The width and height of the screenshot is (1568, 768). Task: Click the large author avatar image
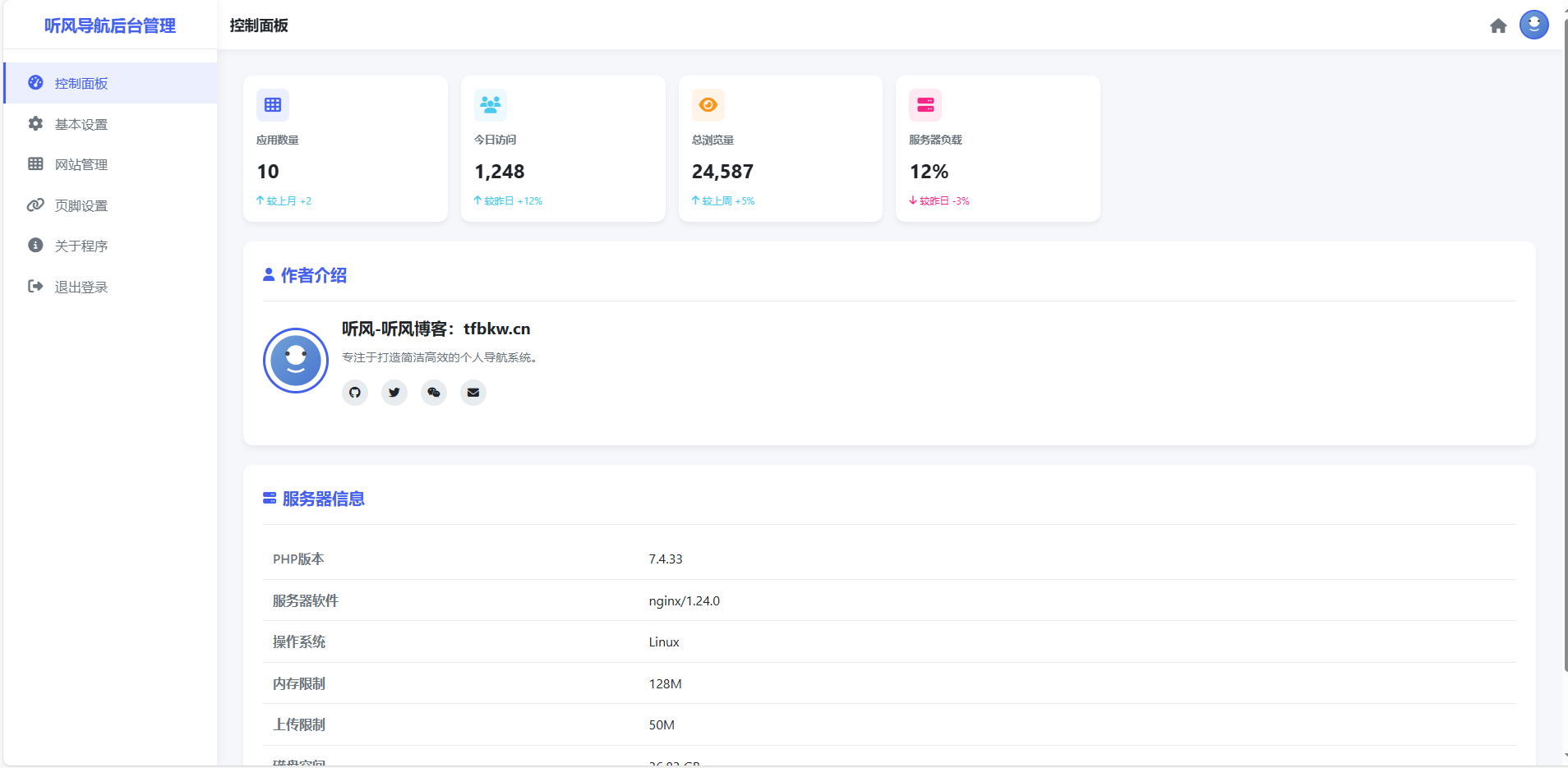pyautogui.click(x=296, y=361)
